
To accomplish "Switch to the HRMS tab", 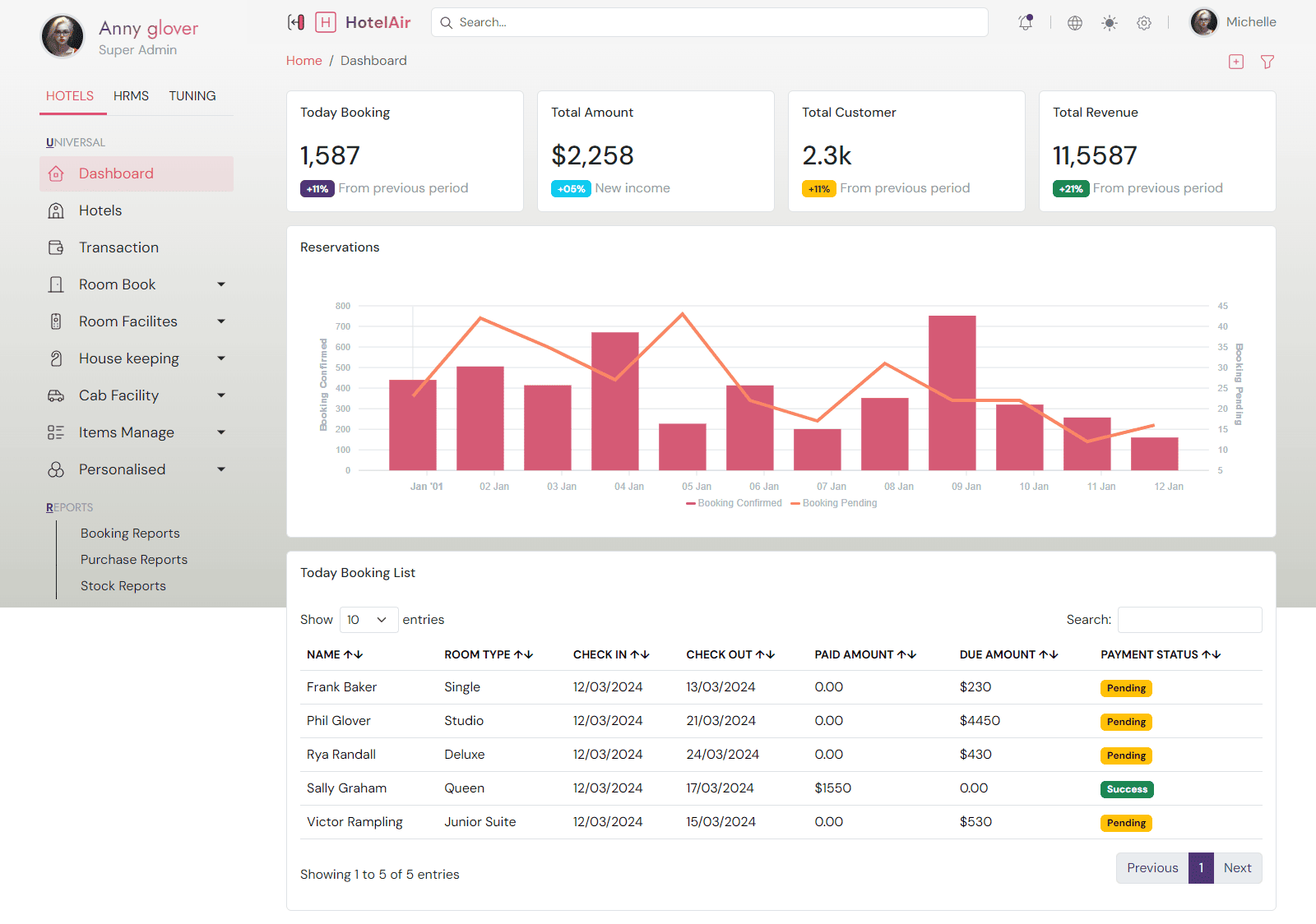I will click(x=131, y=96).
